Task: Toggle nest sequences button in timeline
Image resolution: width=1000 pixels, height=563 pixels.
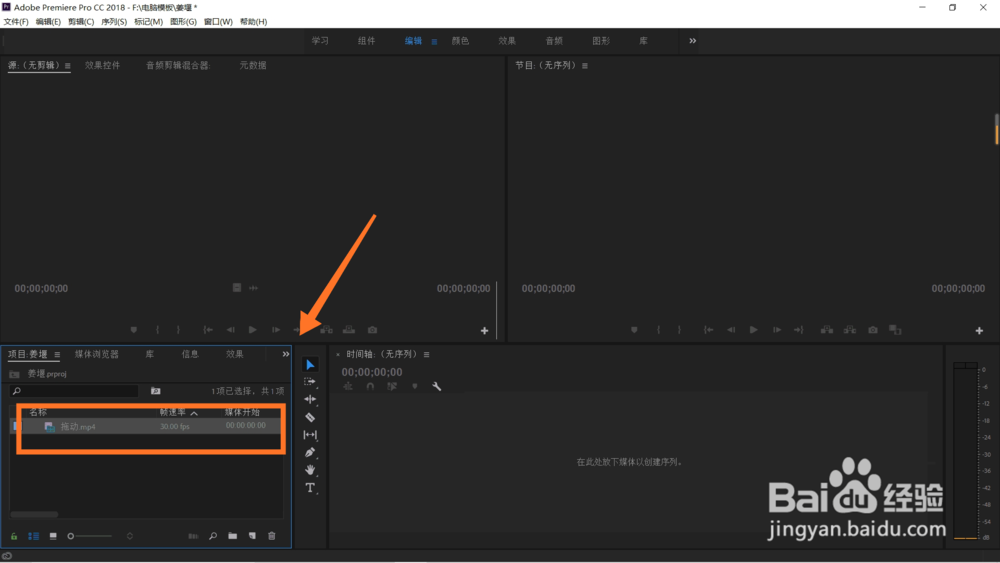Action: [348, 386]
